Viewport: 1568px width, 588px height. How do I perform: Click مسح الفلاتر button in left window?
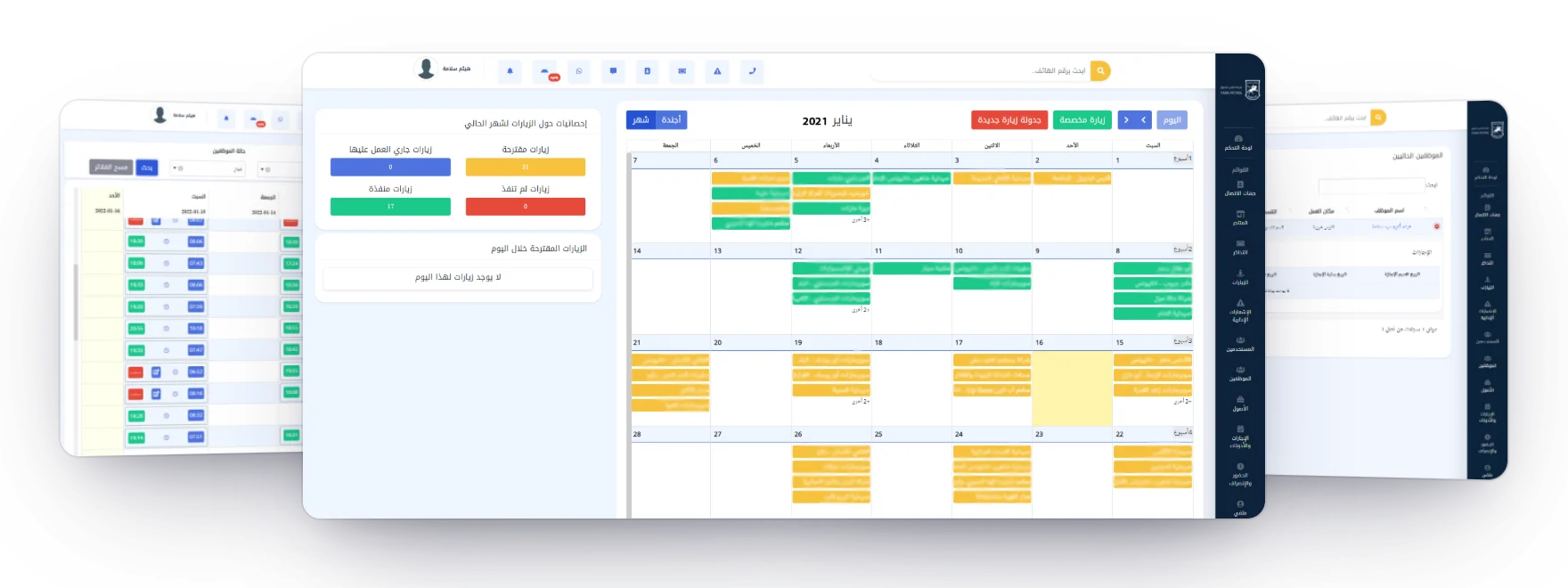[111, 167]
